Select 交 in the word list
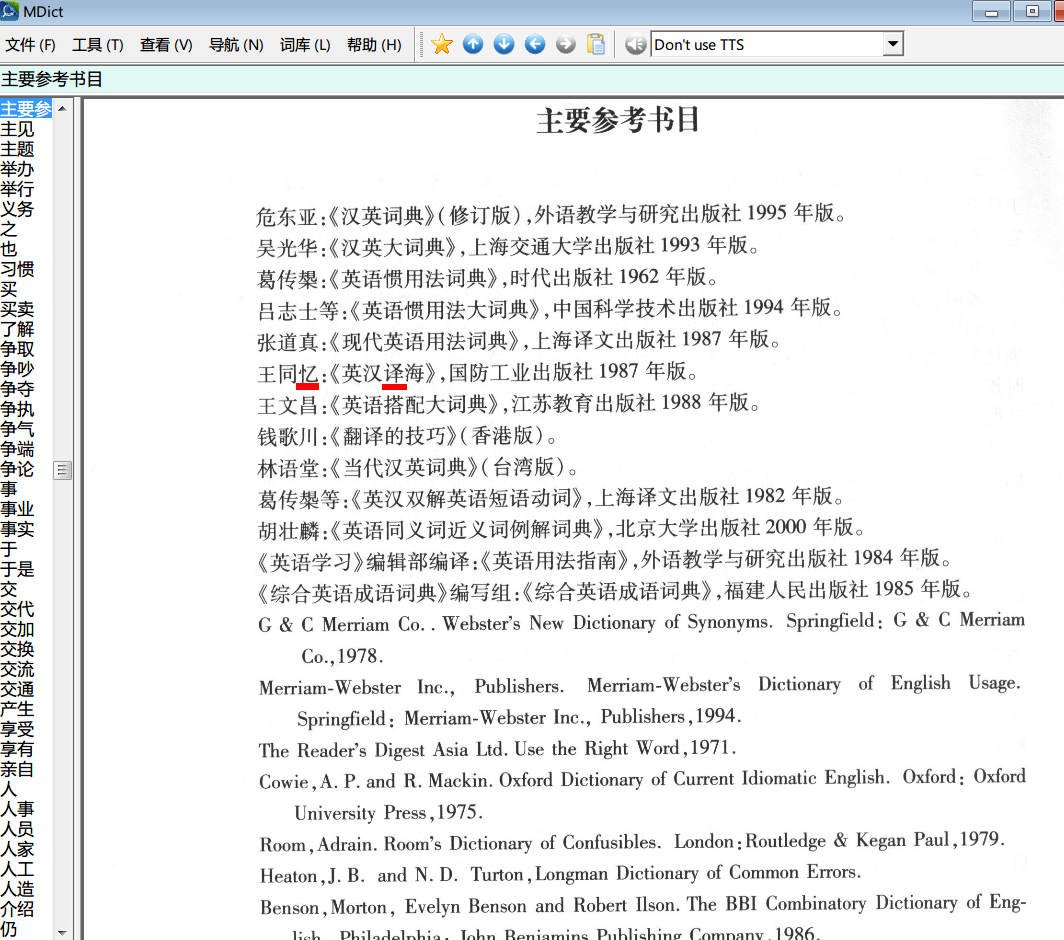This screenshot has width=1064, height=940. (9, 589)
